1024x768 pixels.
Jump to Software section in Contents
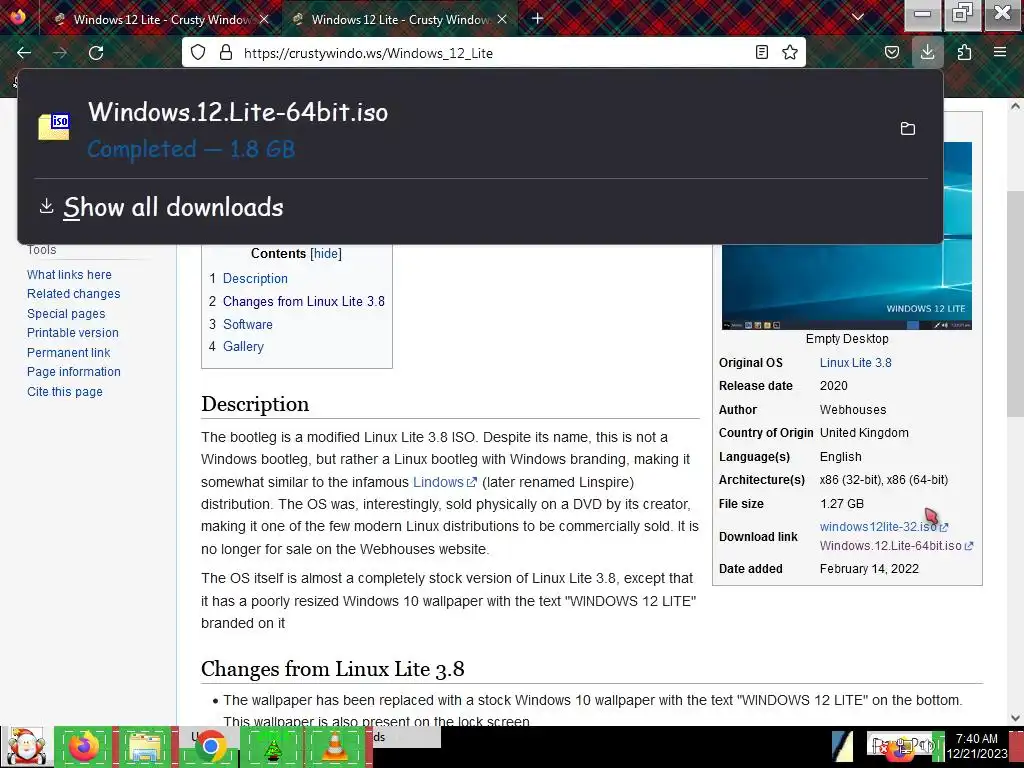click(248, 325)
